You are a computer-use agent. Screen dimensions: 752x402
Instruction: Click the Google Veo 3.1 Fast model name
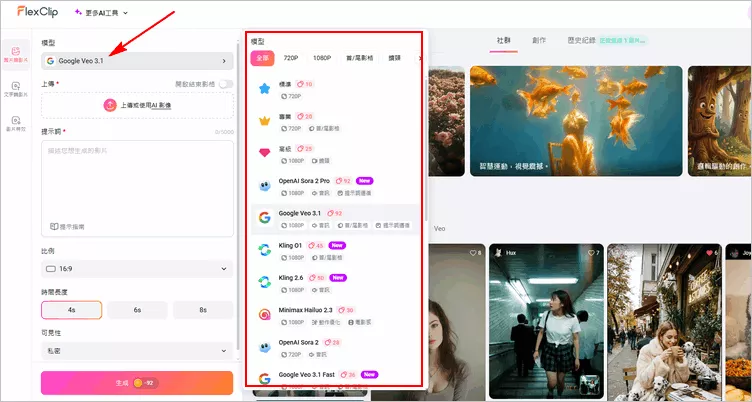(306, 375)
